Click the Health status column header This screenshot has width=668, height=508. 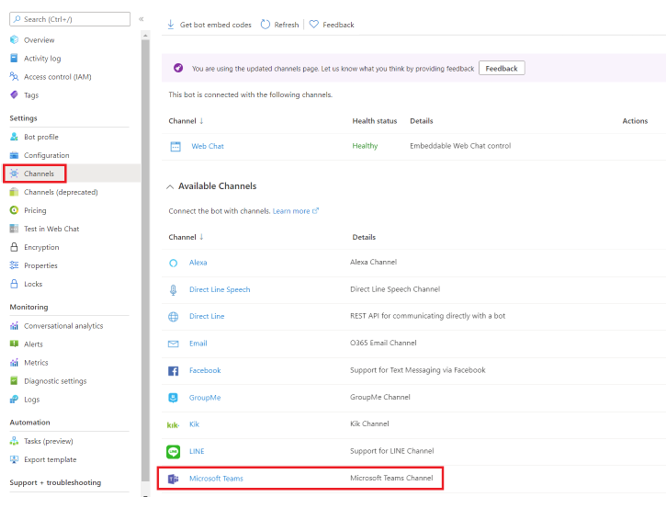tap(374, 121)
